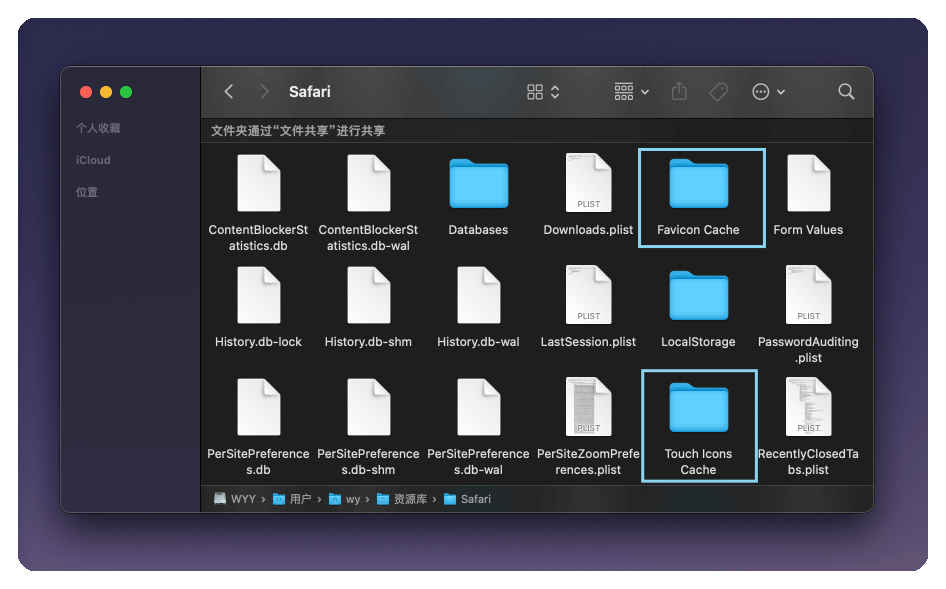Click the 文件夹通过“文件共享”进行共享 banner text
Viewport: 946px width, 589px height.
pyautogui.click(x=298, y=131)
